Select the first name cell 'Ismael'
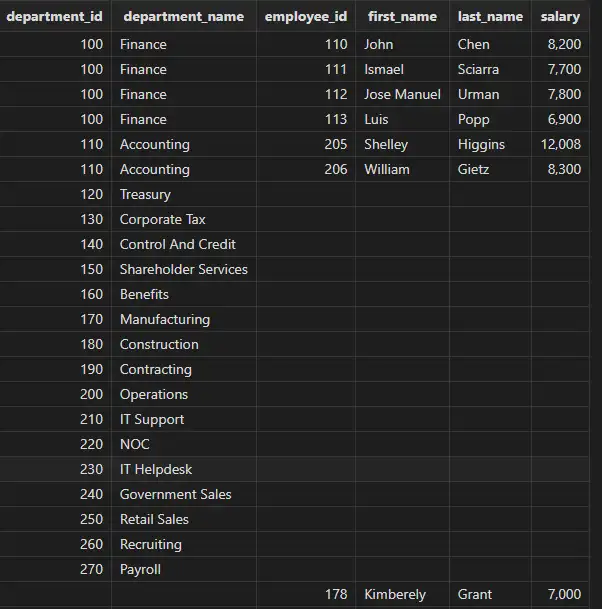 (x=402, y=69)
